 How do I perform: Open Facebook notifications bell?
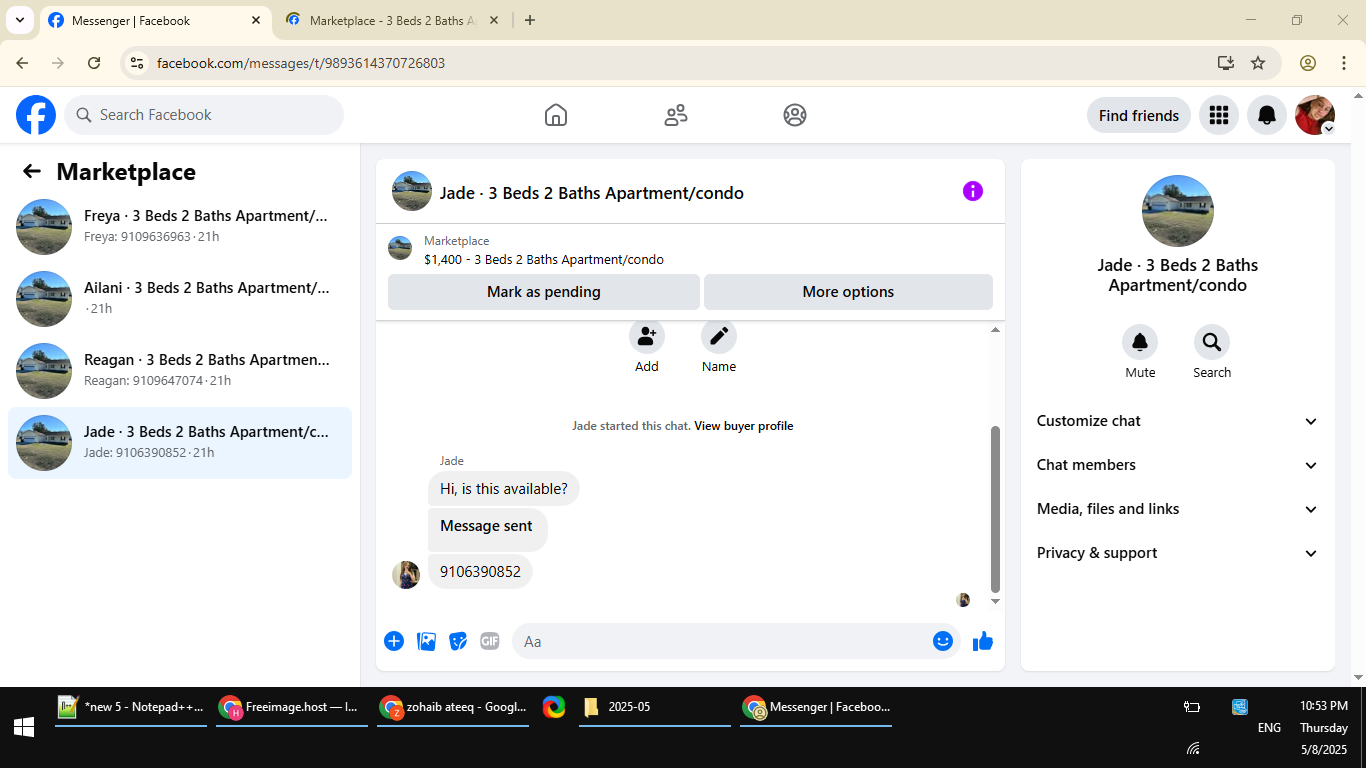1267,115
